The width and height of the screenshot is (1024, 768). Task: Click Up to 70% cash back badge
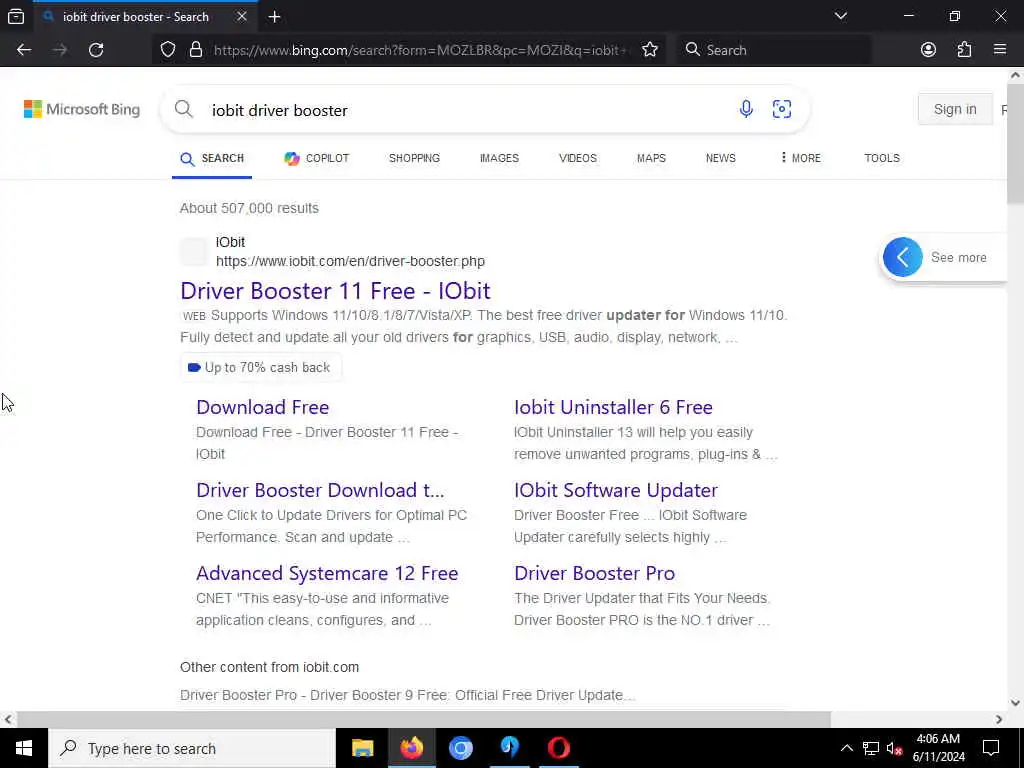coord(261,368)
